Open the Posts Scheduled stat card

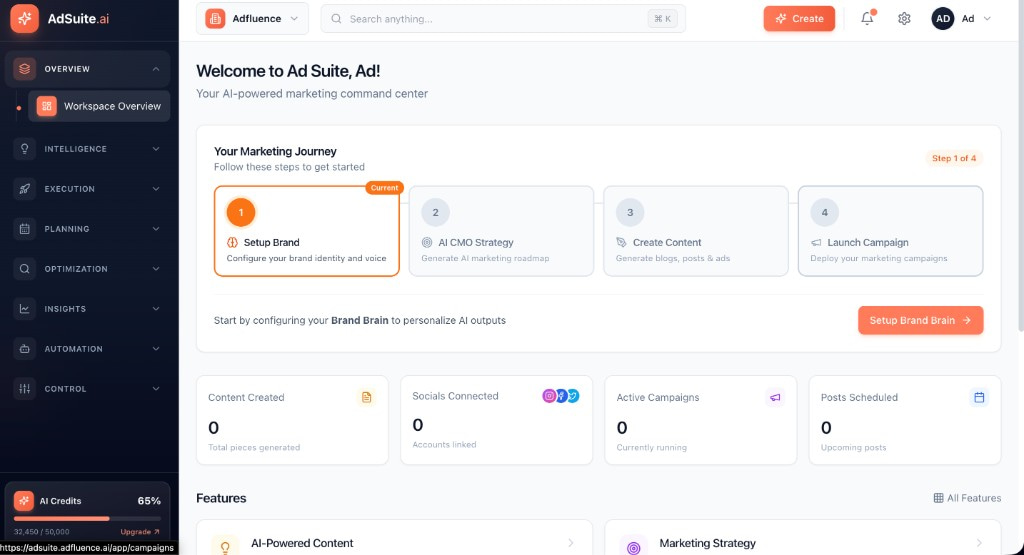pyautogui.click(x=904, y=420)
